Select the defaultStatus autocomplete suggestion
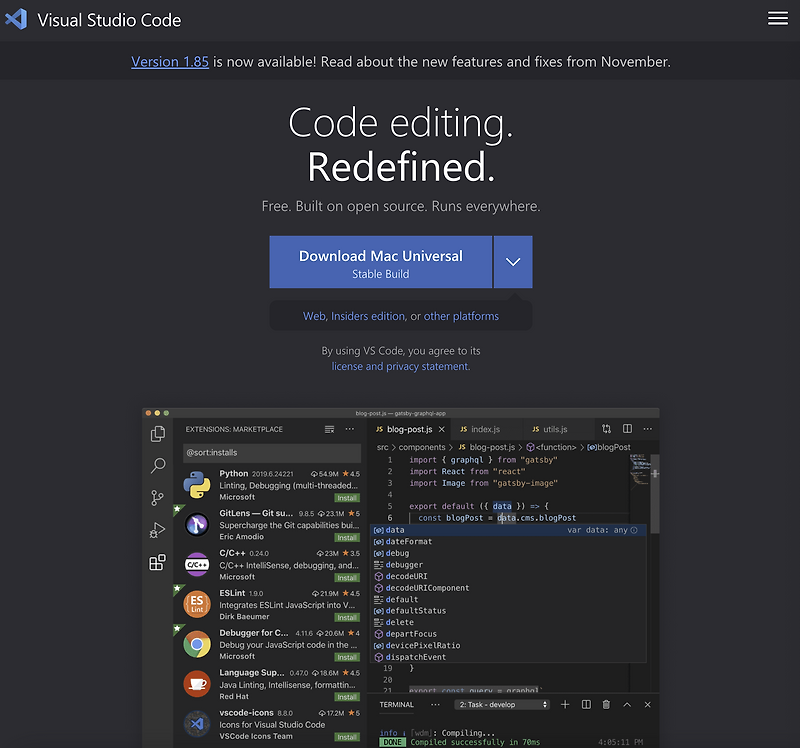Viewport: 800px width, 748px height. (509, 611)
